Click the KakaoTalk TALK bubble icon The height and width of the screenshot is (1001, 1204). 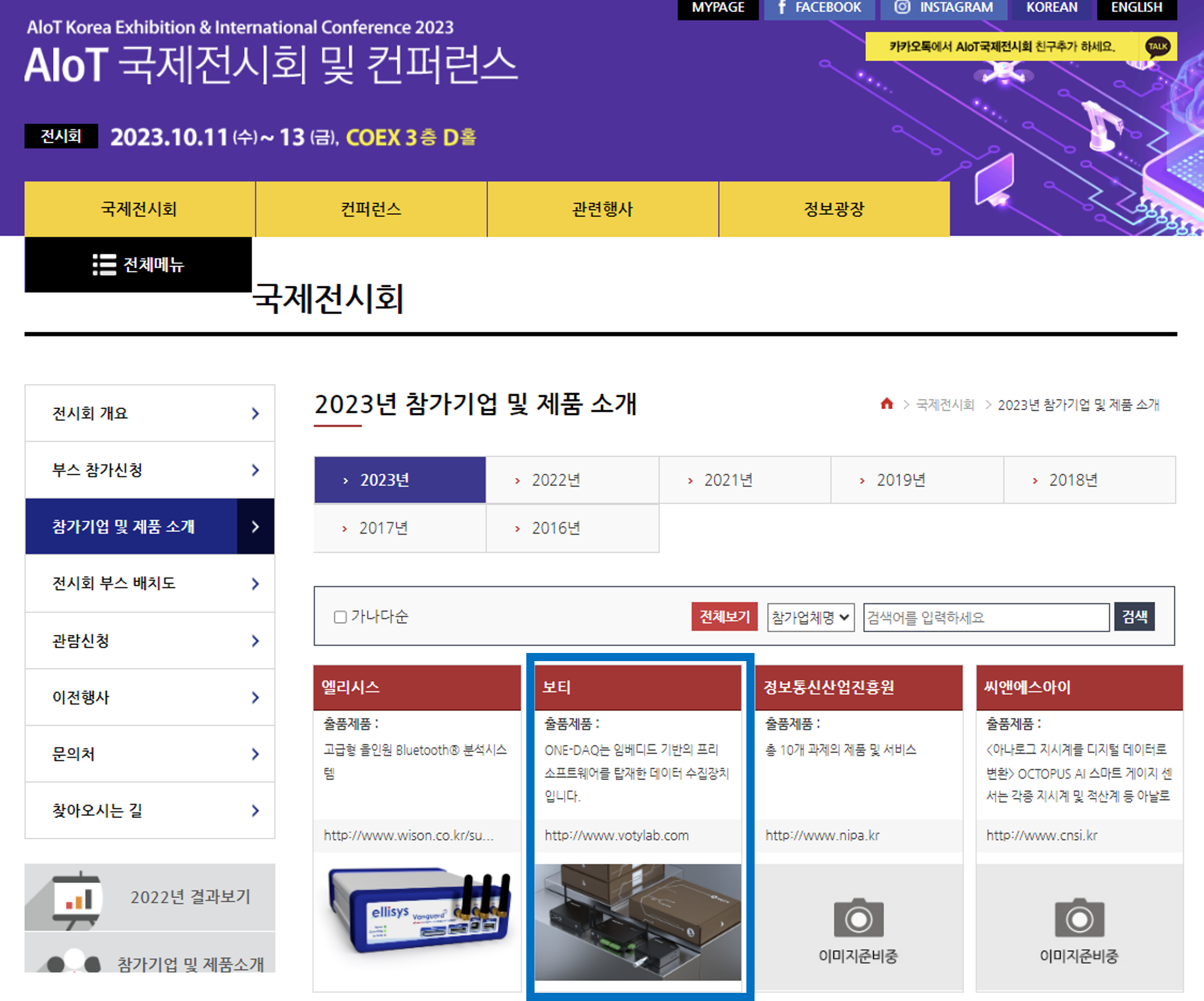tap(1157, 47)
